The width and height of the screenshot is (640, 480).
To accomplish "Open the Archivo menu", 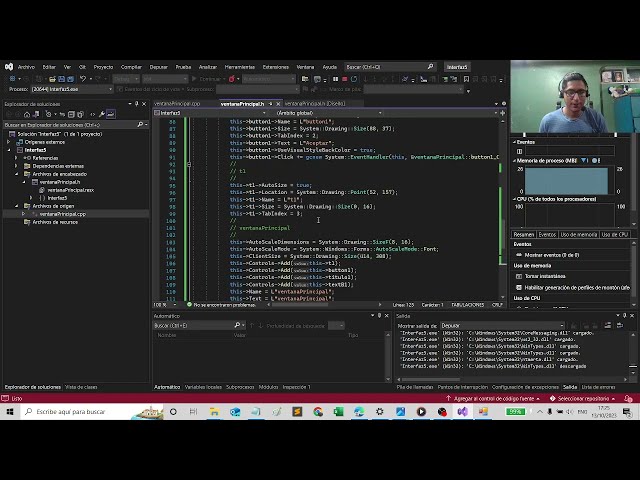I will pyautogui.click(x=26, y=67).
